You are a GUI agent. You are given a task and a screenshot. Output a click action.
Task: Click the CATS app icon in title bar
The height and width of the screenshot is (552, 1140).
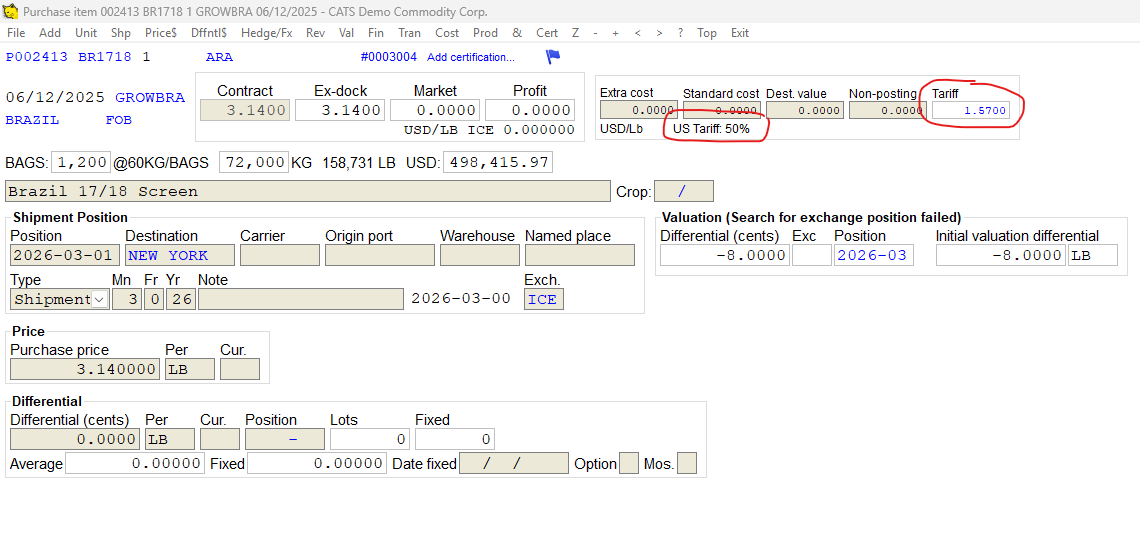coord(11,12)
